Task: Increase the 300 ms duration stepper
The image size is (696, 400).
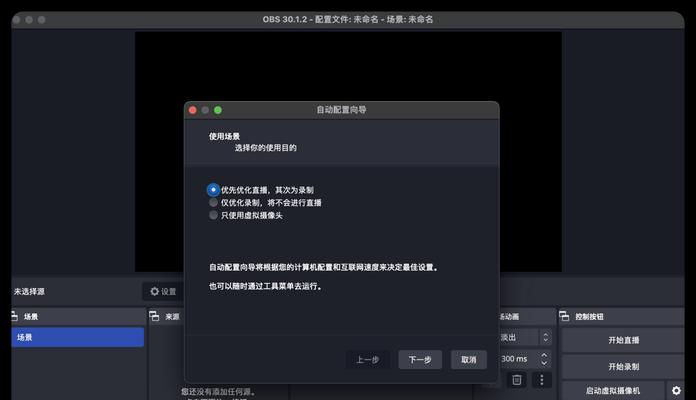Action: [544, 355]
